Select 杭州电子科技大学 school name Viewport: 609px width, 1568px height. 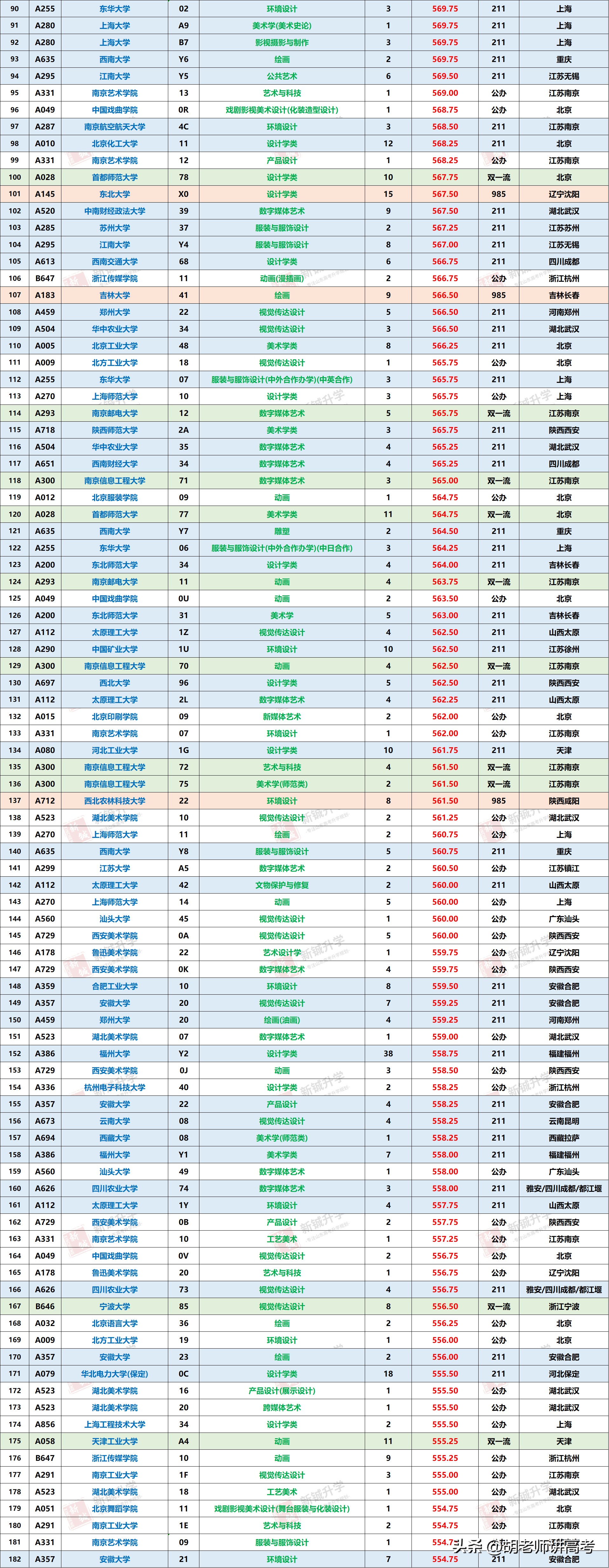coord(114,1087)
